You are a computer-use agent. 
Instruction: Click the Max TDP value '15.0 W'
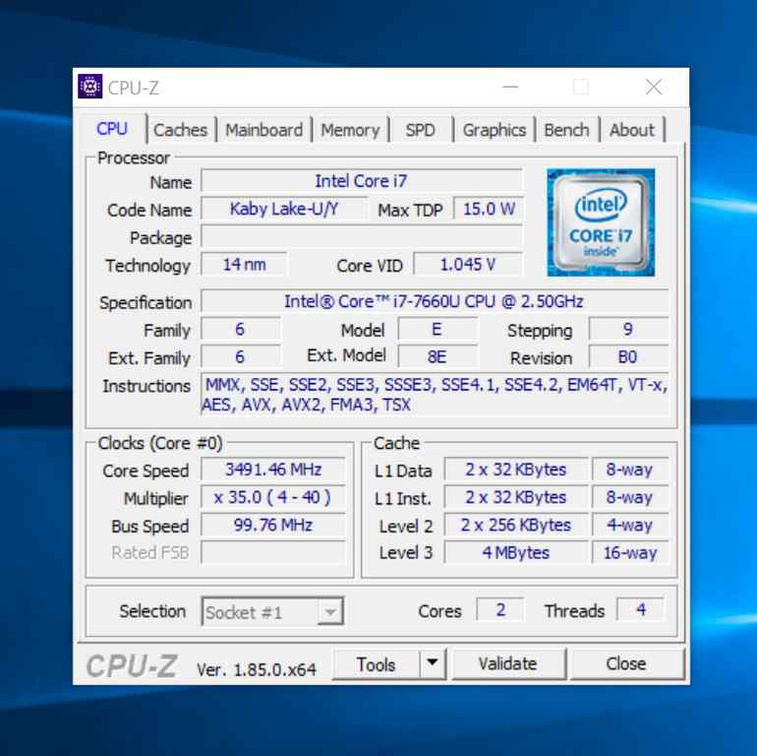[x=489, y=209]
